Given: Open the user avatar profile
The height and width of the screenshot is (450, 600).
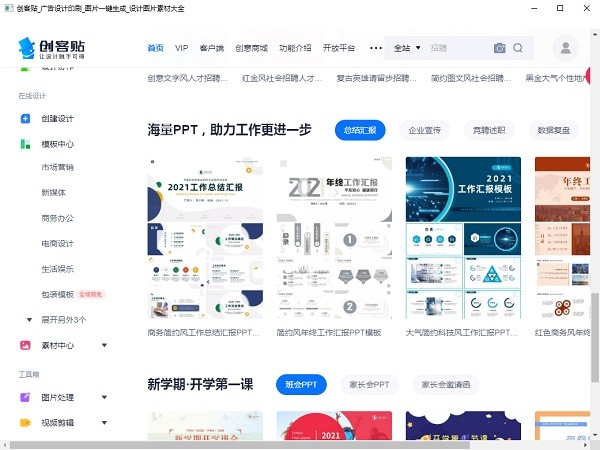Looking at the screenshot, I should 565,48.
